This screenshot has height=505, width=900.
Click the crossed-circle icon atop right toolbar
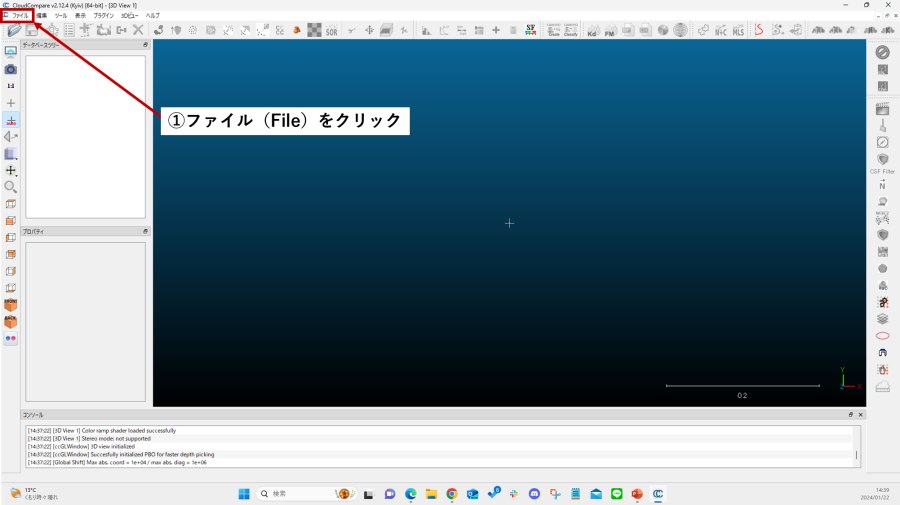[x=882, y=52]
